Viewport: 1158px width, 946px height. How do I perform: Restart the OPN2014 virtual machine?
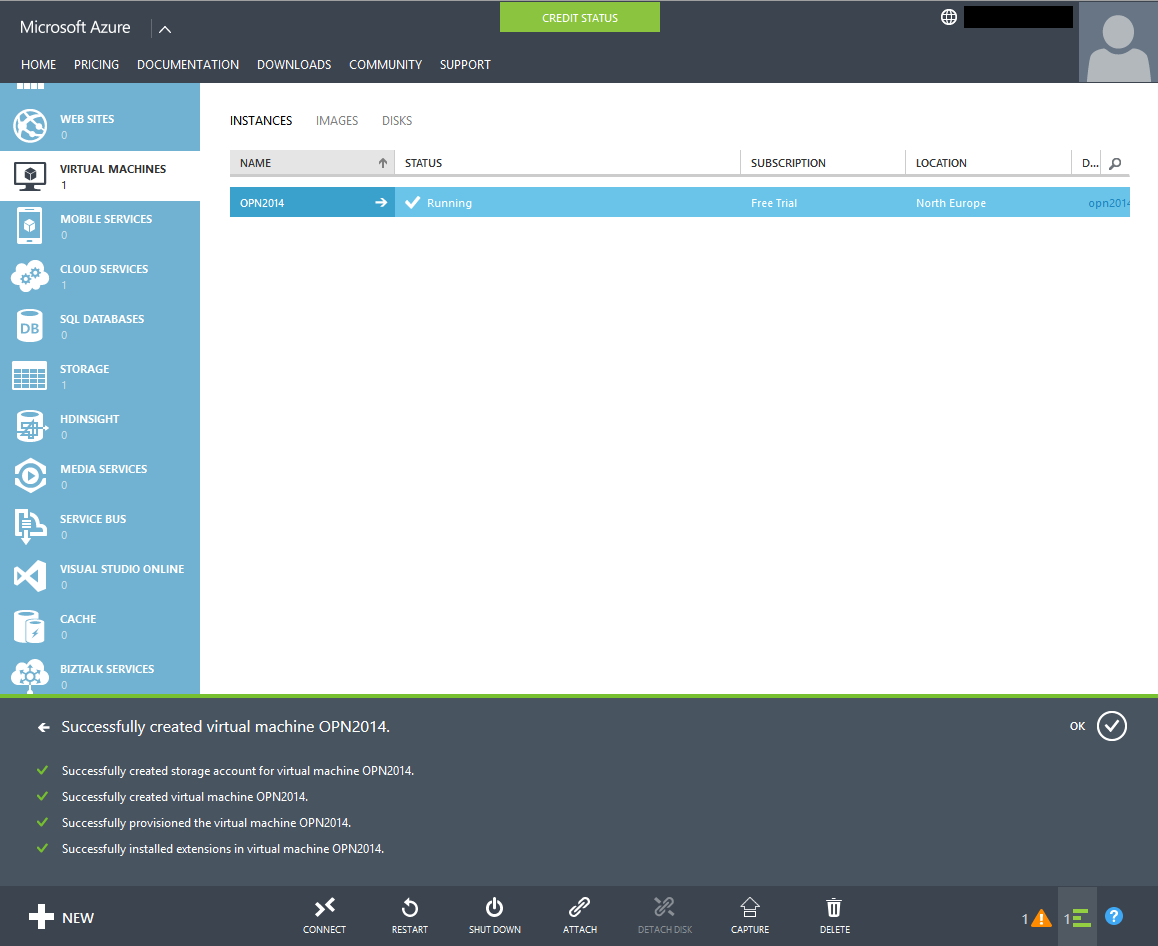click(410, 916)
